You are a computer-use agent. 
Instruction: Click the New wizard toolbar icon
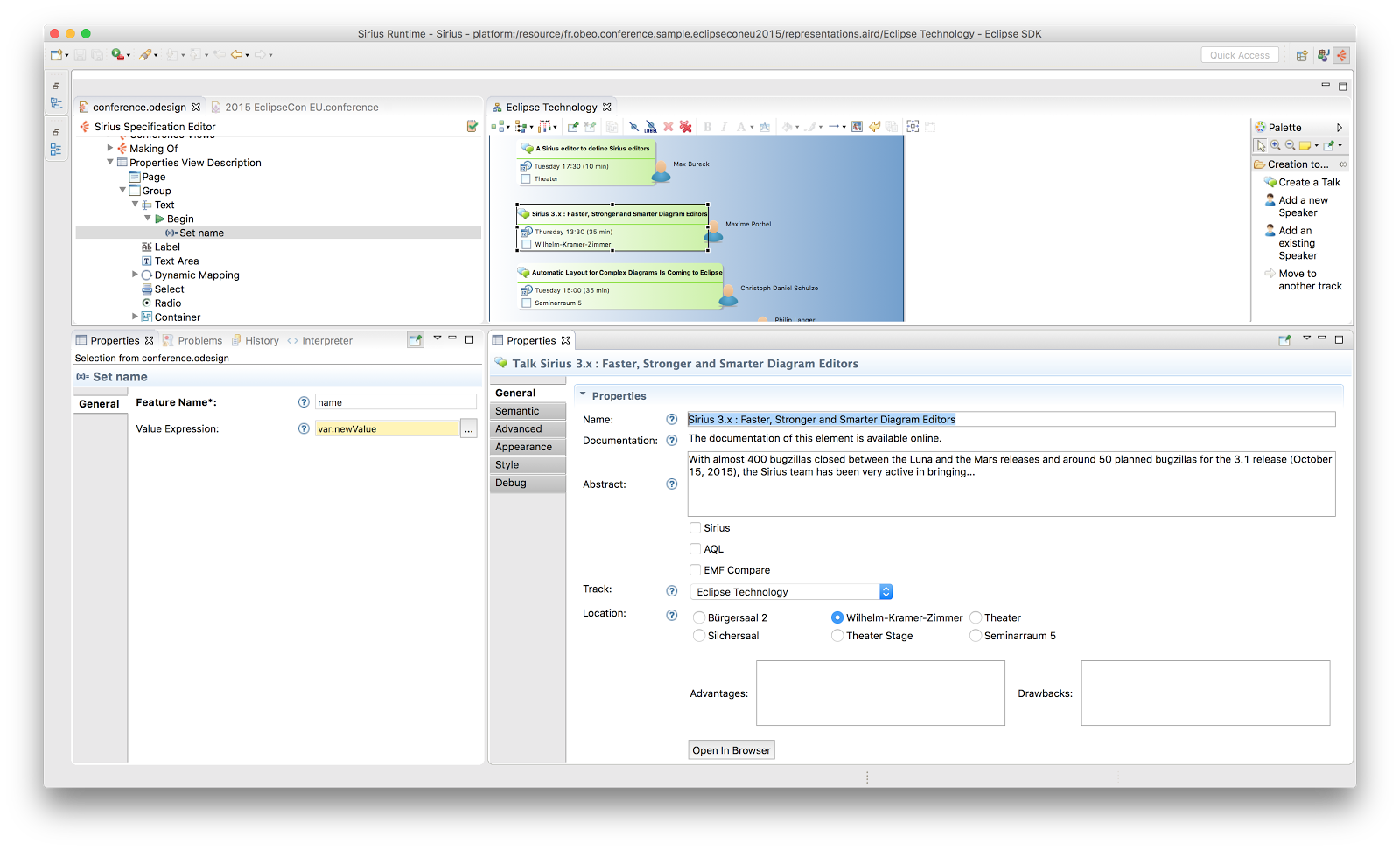point(57,55)
